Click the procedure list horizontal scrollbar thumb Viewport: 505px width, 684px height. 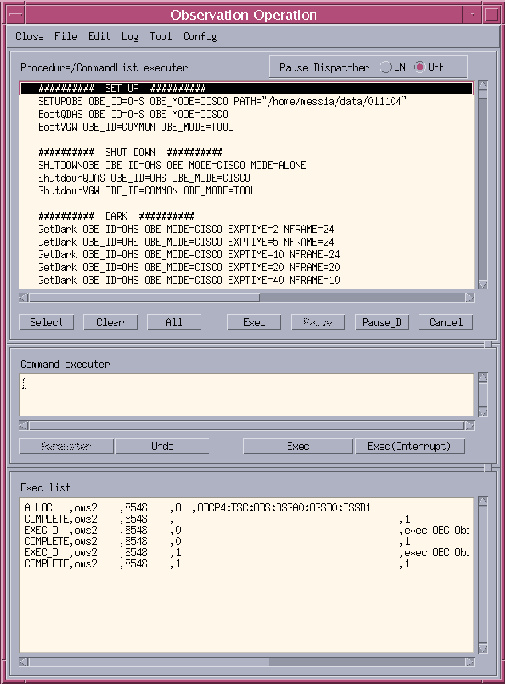point(144,298)
